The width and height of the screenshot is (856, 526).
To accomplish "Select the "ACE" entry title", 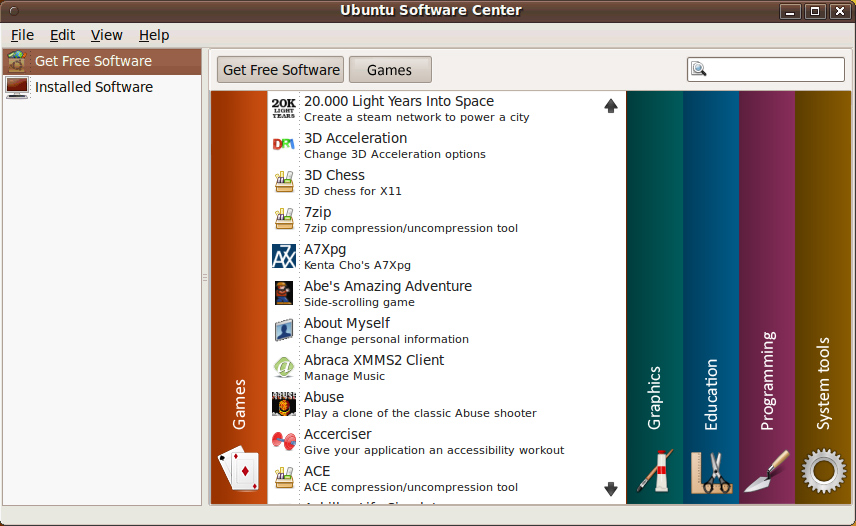I will [x=317, y=472].
